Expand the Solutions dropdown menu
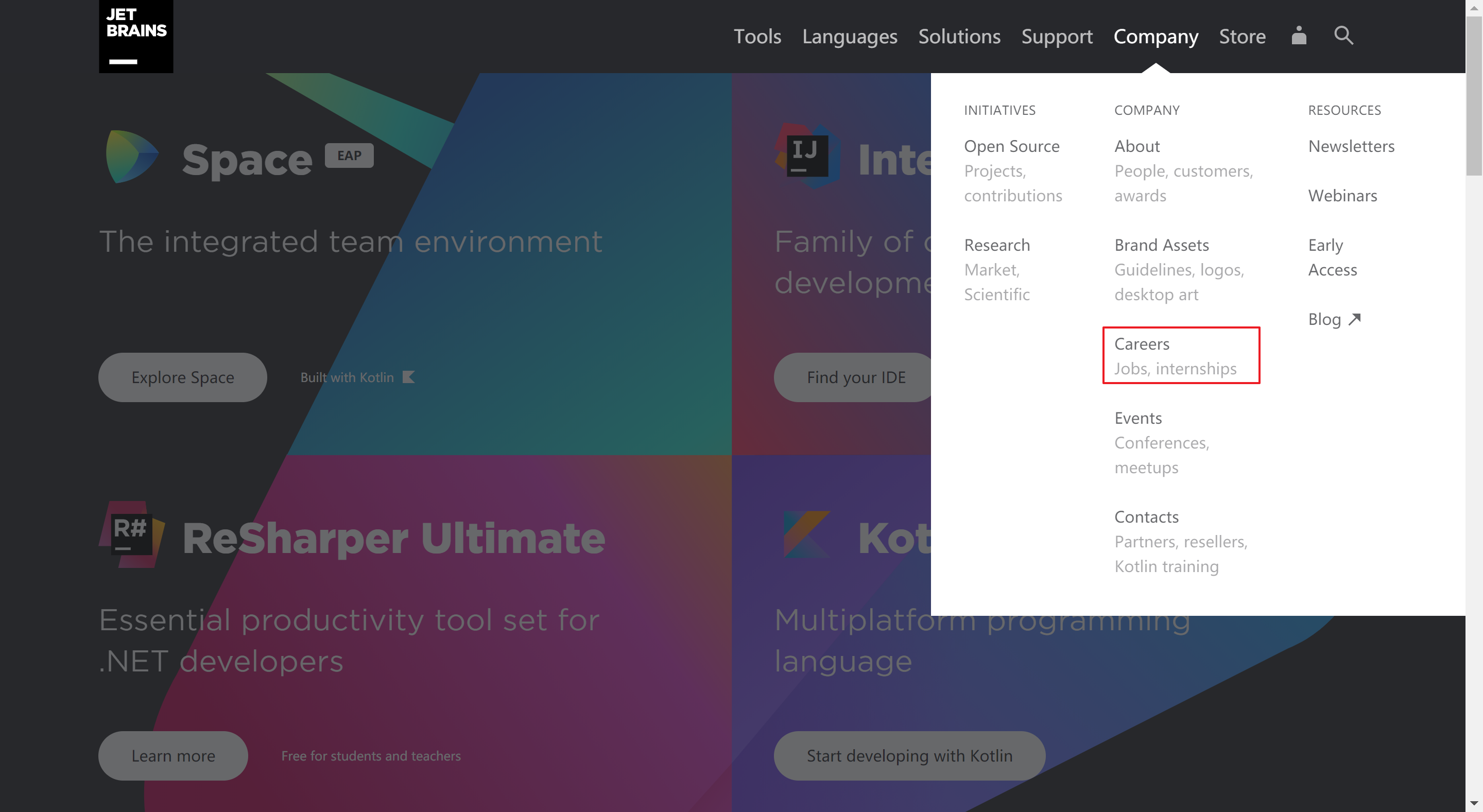This screenshot has height=812, width=1483. (x=959, y=36)
